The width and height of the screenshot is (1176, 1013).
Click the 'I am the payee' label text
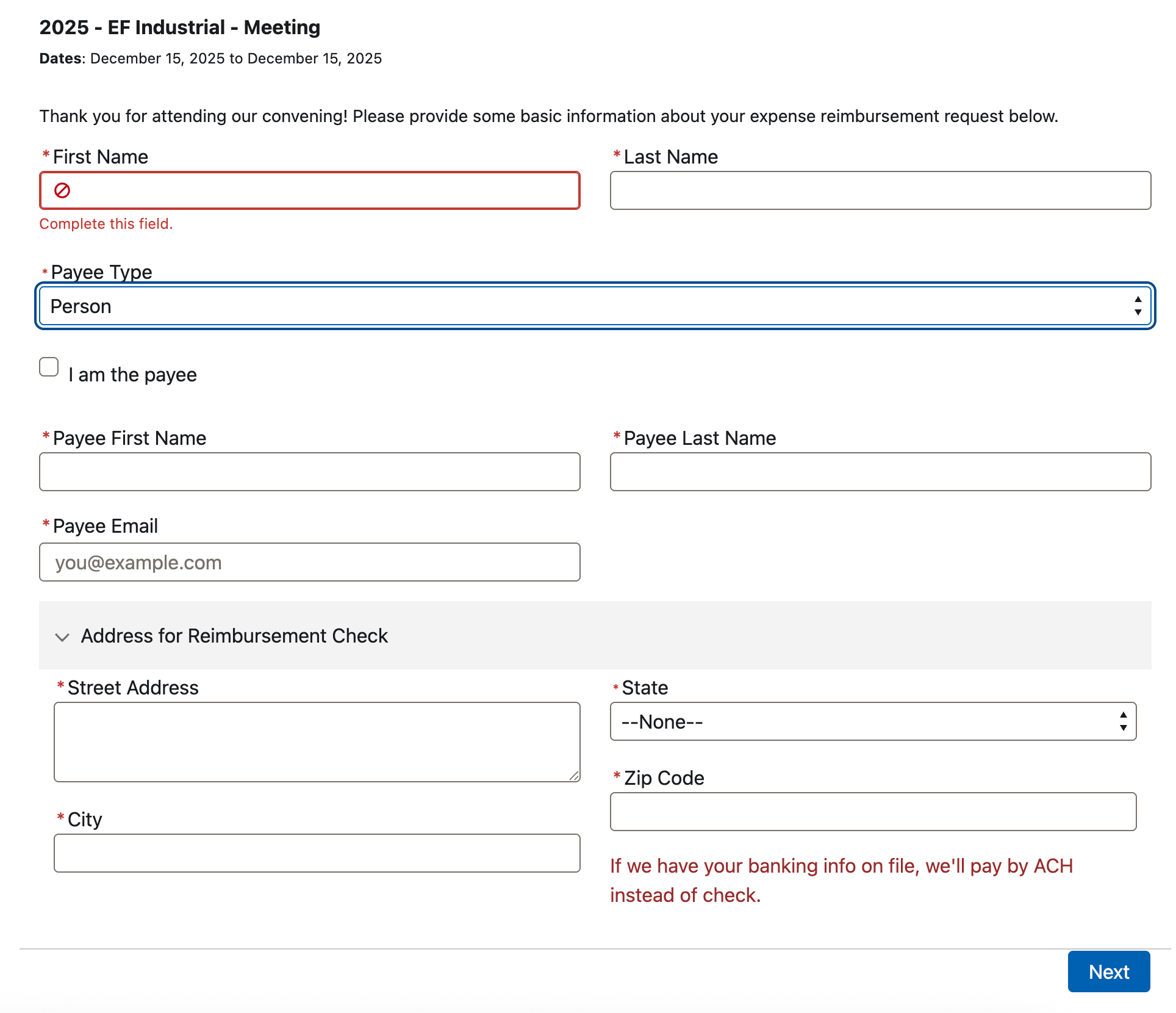pyautogui.click(x=132, y=375)
